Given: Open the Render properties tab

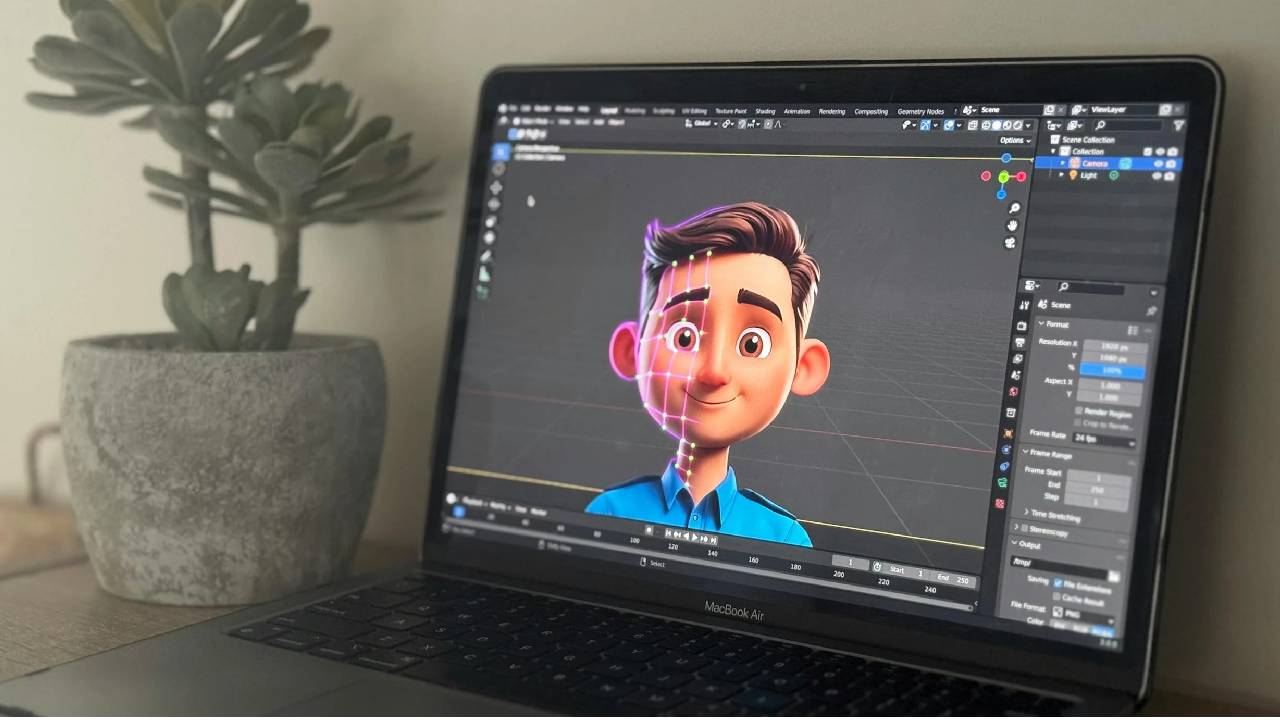Looking at the screenshot, I should 1022,326.
